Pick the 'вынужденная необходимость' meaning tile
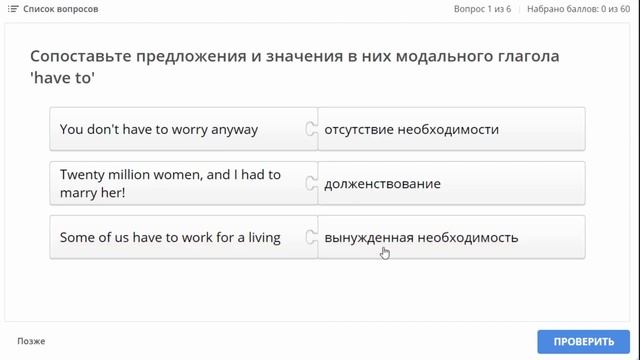 [x=451, y=237]
